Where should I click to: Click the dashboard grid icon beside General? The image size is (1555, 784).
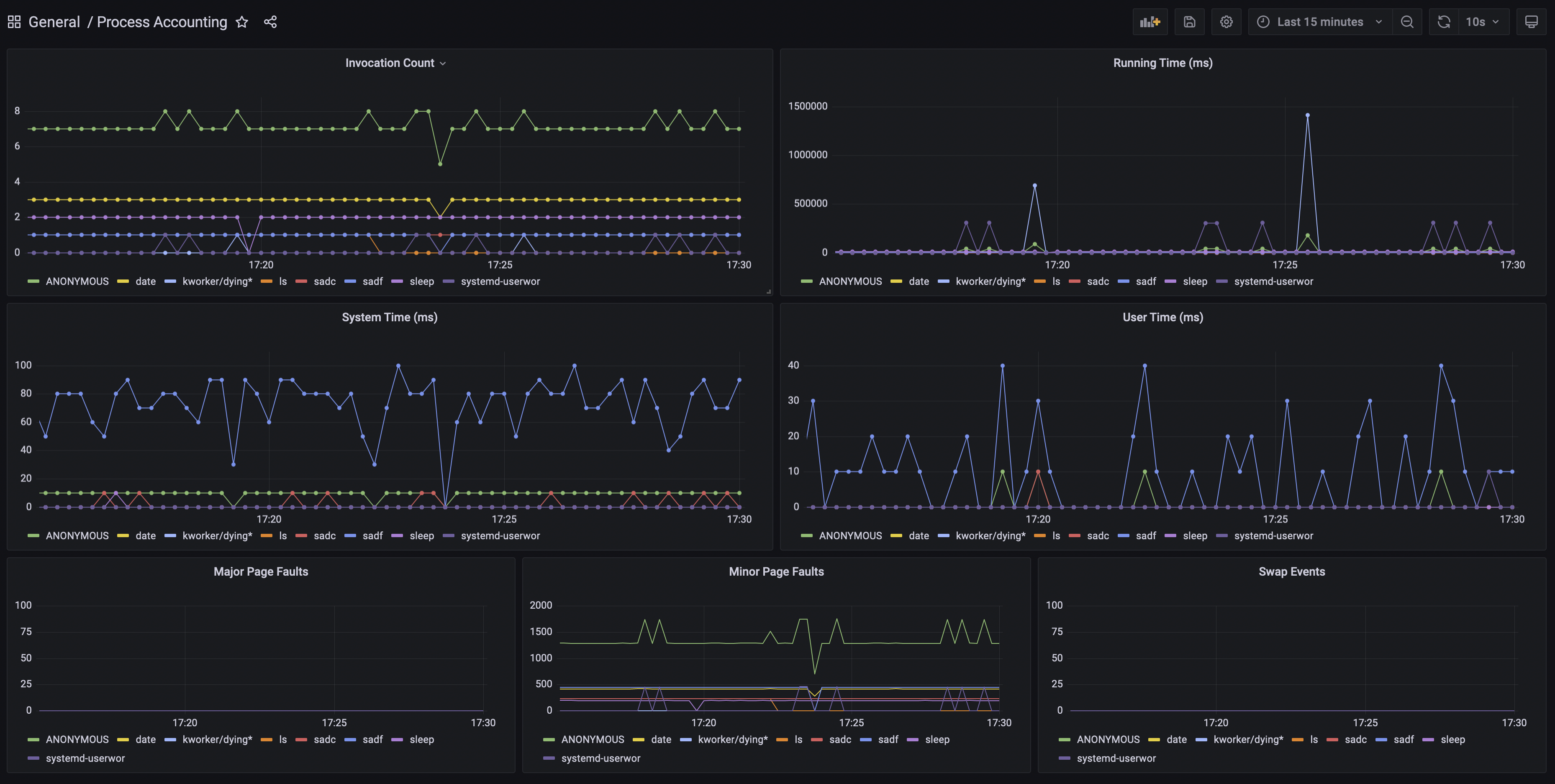click(x=14, y=22)
